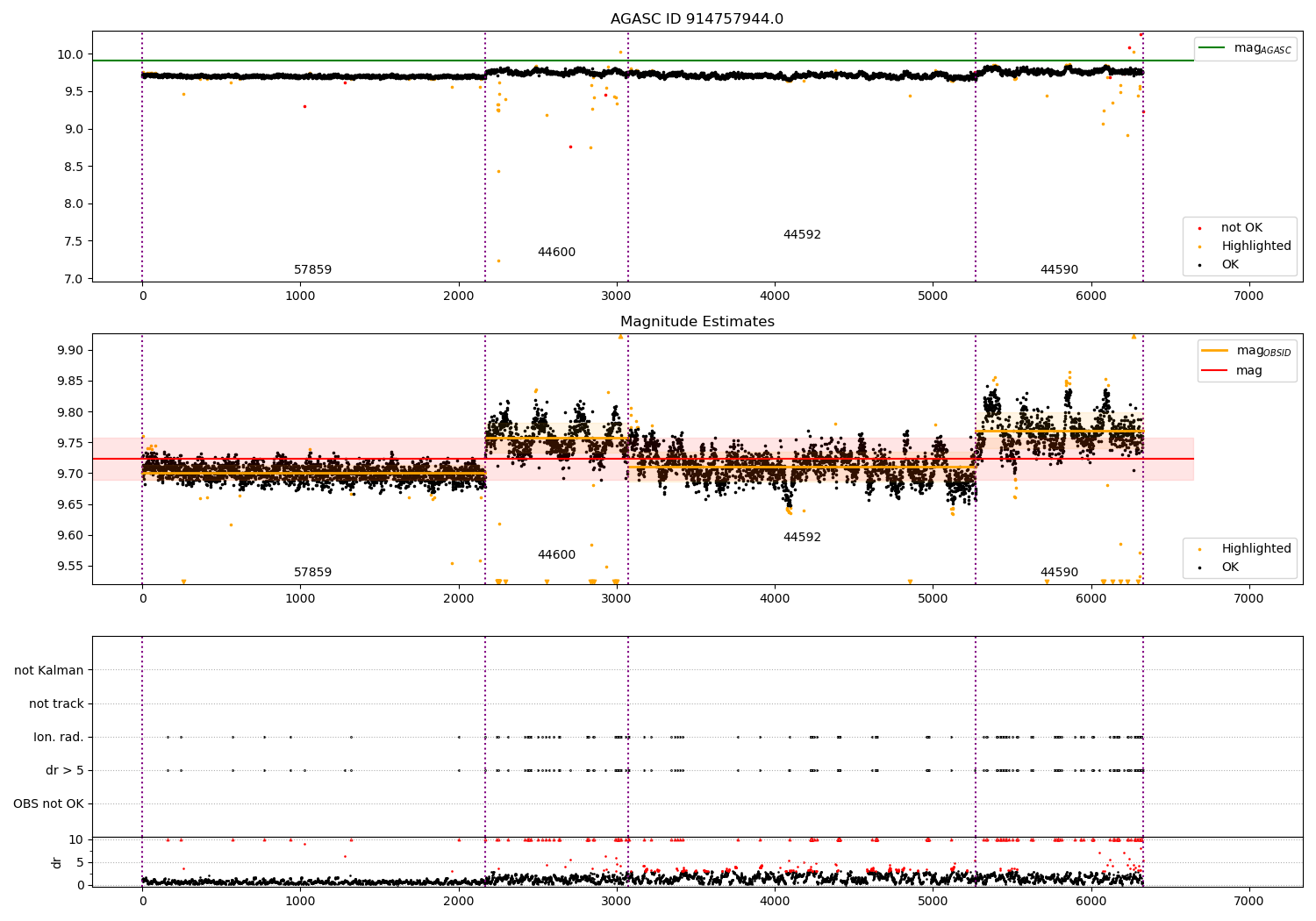
Task: Click the orange mag OBSID segment for obsid 57859
Action: [x=313, y=474]
